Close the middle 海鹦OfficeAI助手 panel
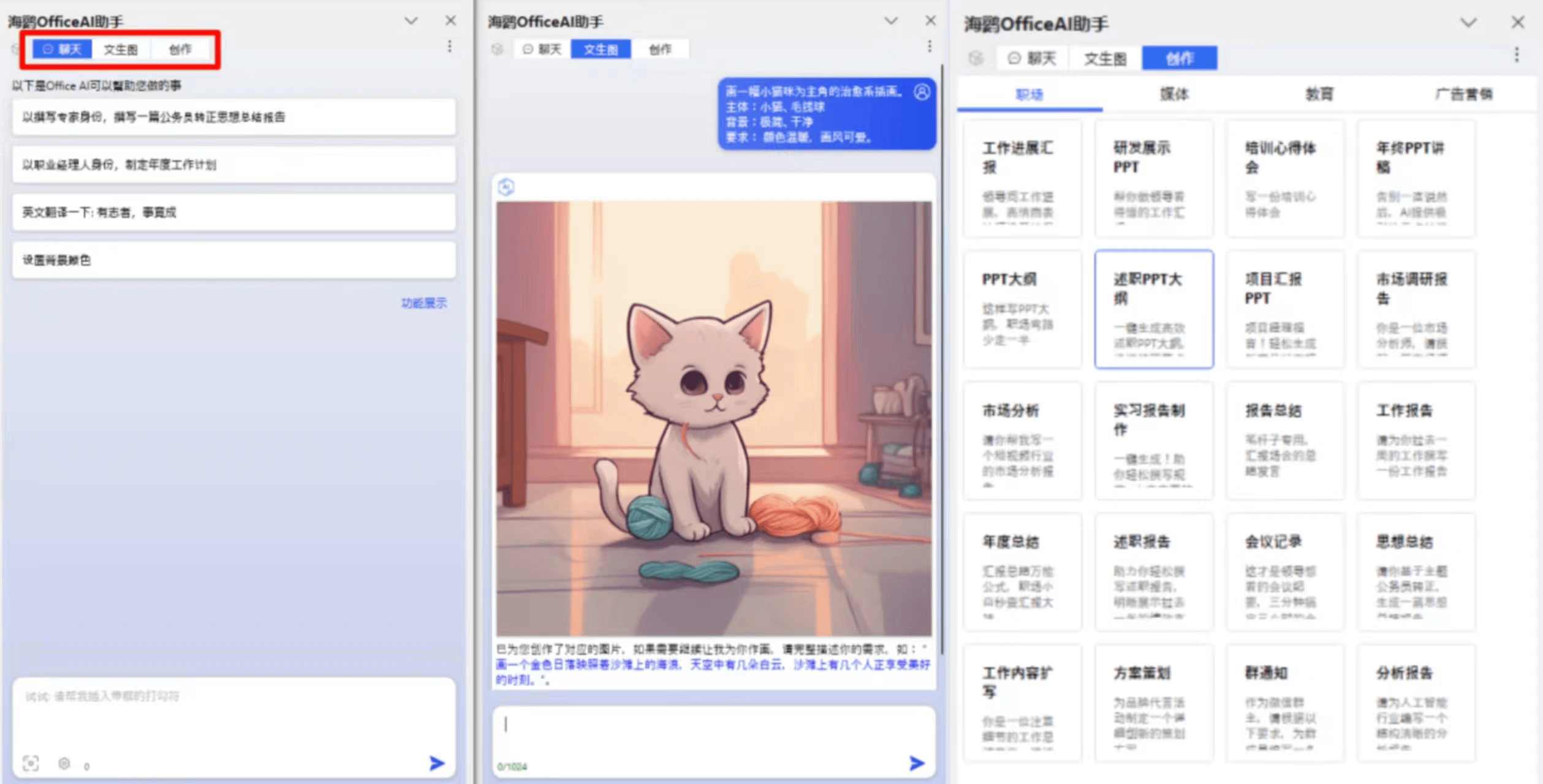This screenshot has height=784, width=1543. pos(930,20)
